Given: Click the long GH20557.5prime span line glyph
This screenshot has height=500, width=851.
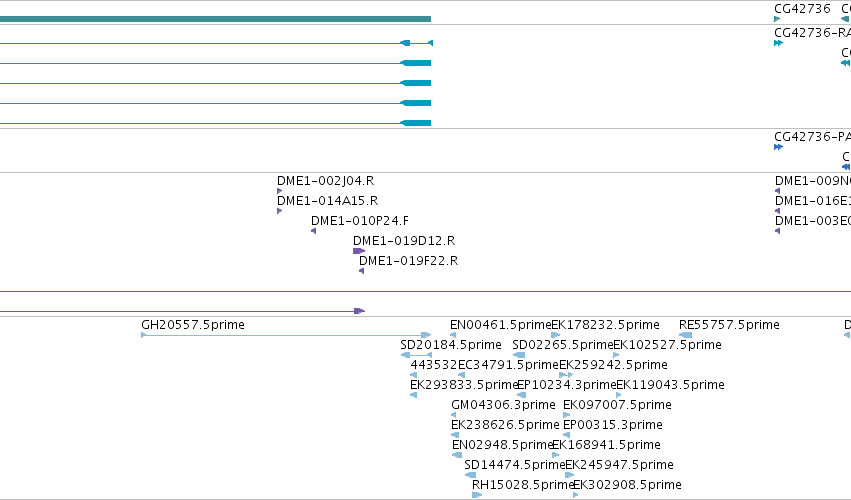Looking at the screenshot, I should point(286,335).
